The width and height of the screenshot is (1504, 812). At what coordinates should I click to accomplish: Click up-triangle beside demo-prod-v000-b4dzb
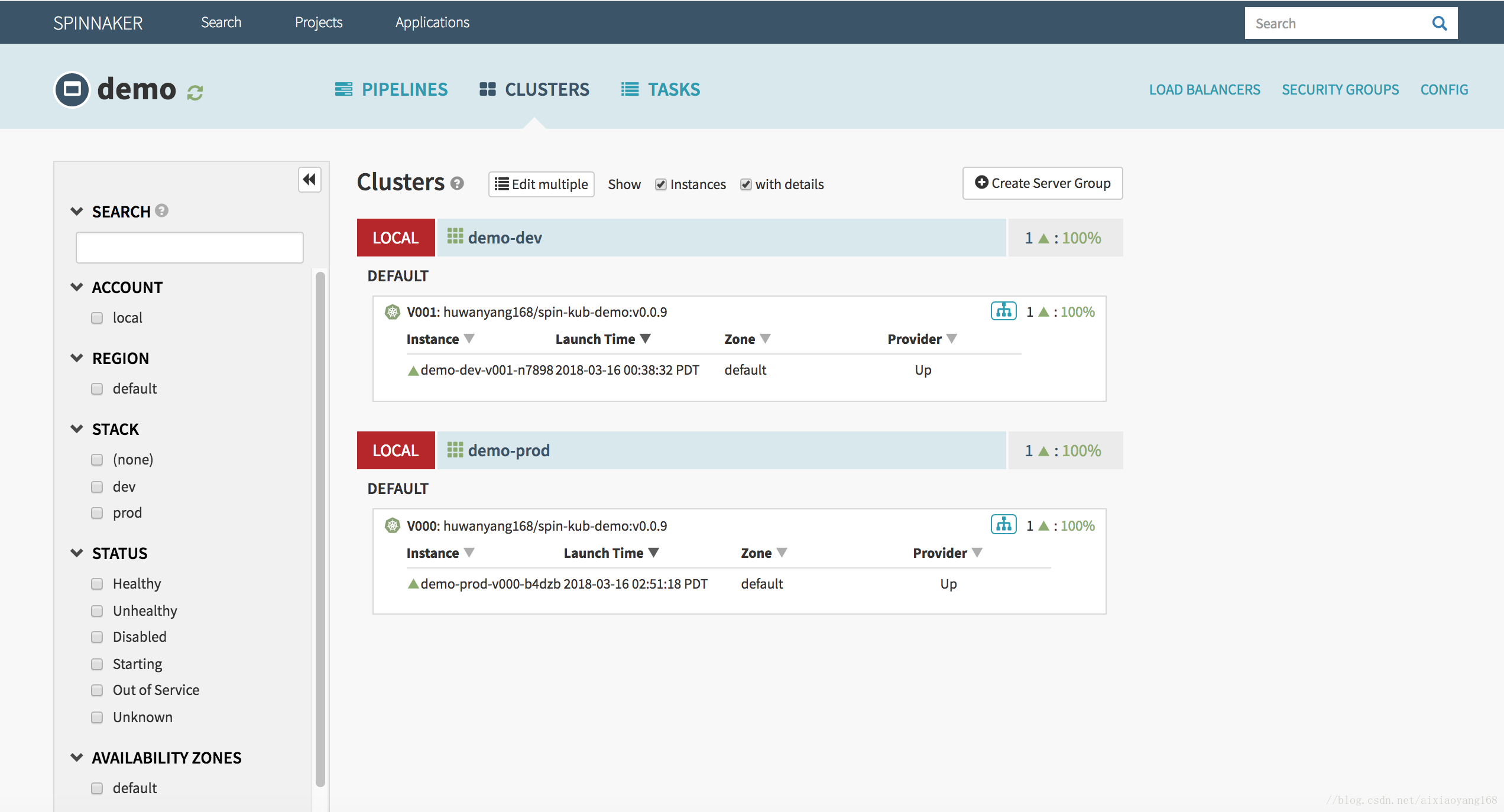click(413, 584)
